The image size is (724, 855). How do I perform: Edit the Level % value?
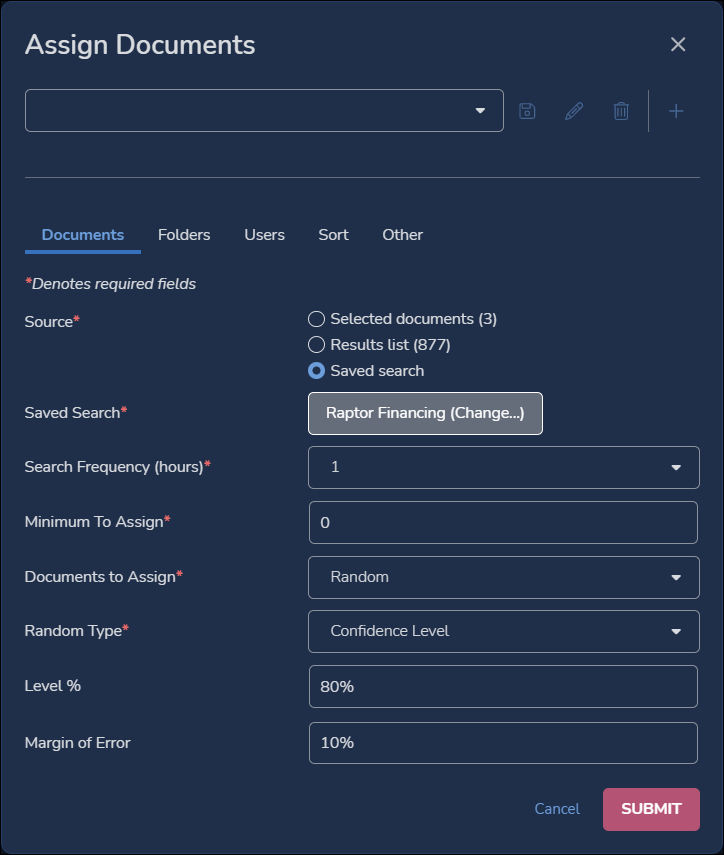pyautogui.click(x=503, y=686)
